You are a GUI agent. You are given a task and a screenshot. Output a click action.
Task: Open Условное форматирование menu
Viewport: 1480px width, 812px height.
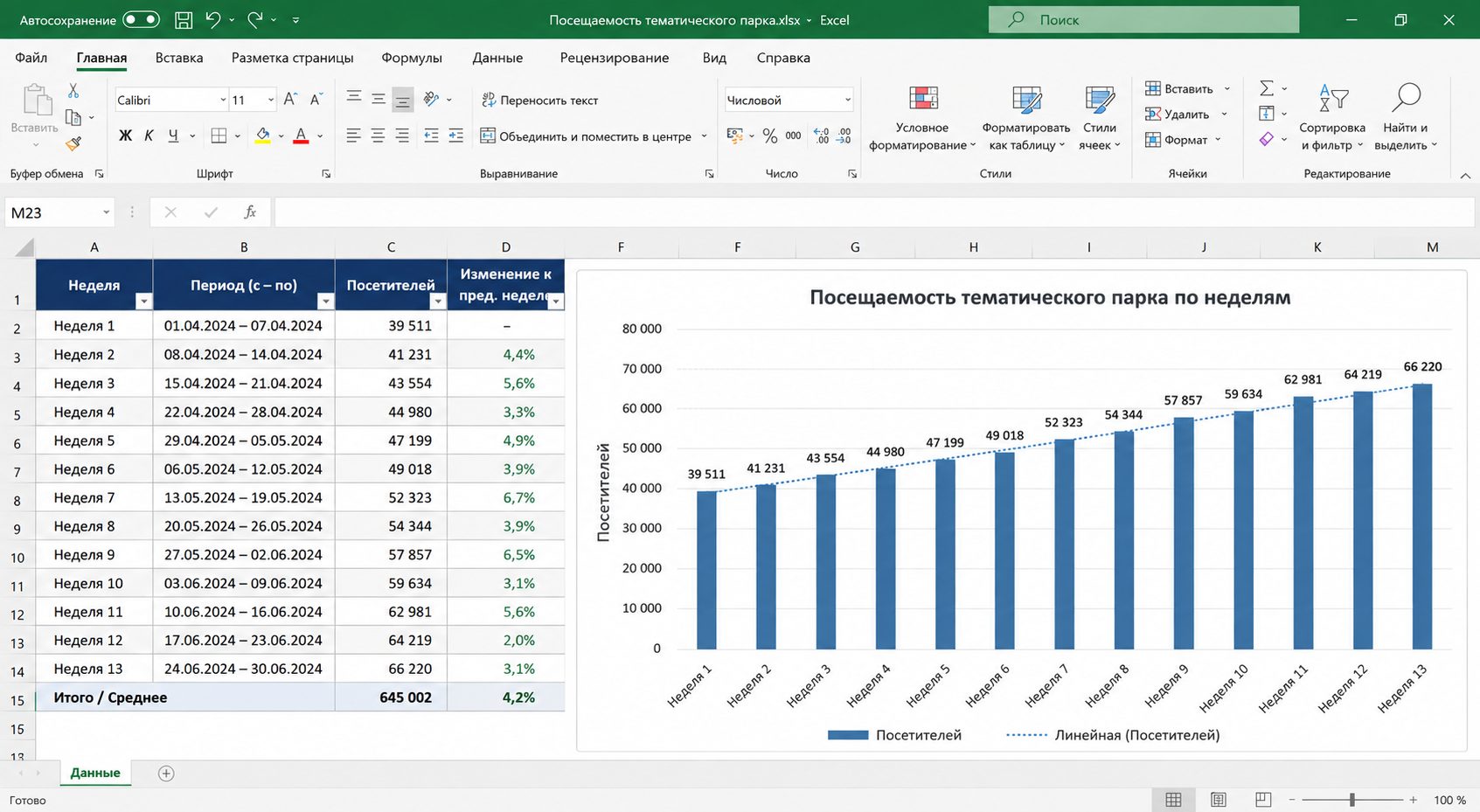coord(922,119)
